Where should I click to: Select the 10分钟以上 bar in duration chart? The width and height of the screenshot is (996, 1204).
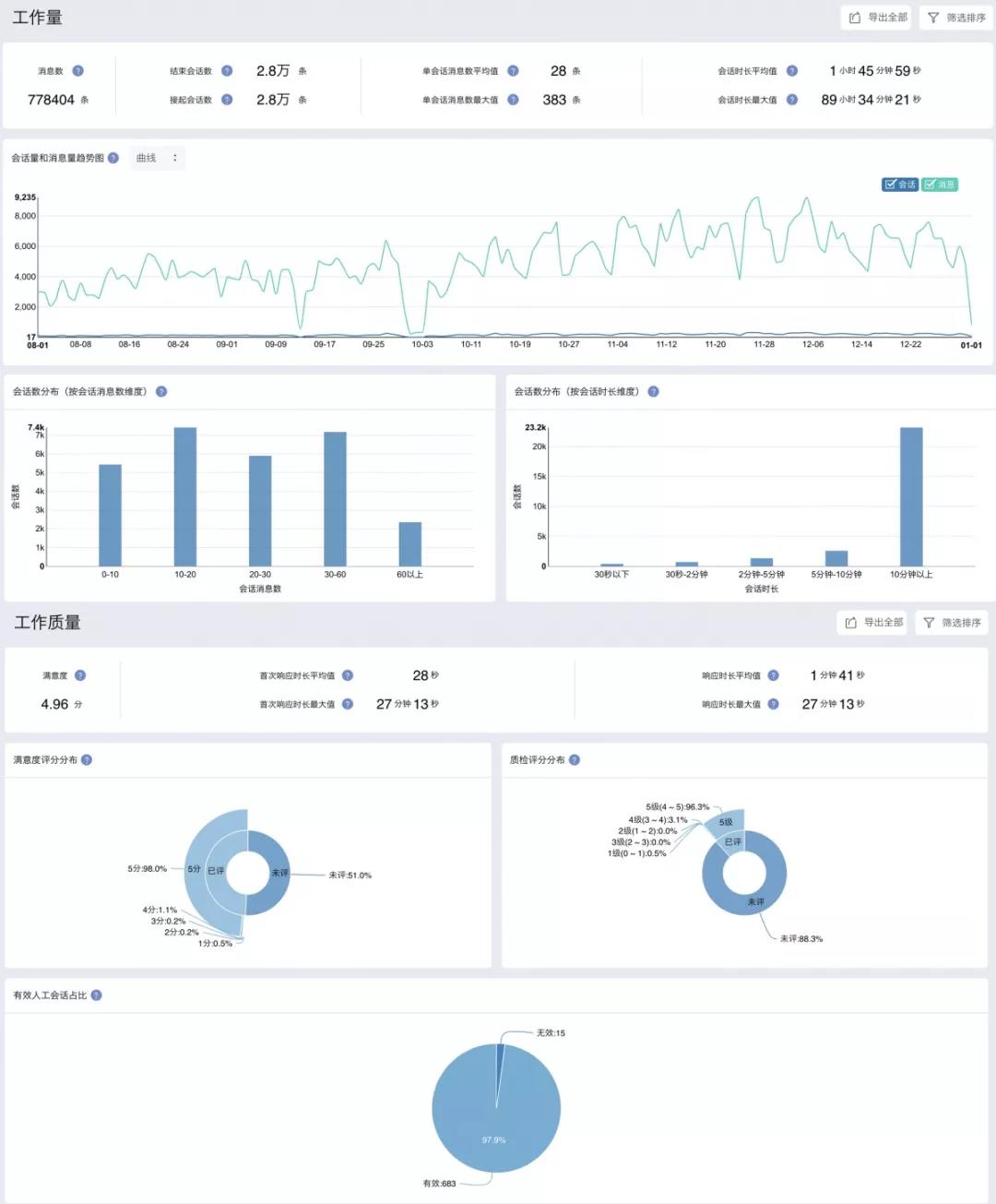(x=911, y=496)
